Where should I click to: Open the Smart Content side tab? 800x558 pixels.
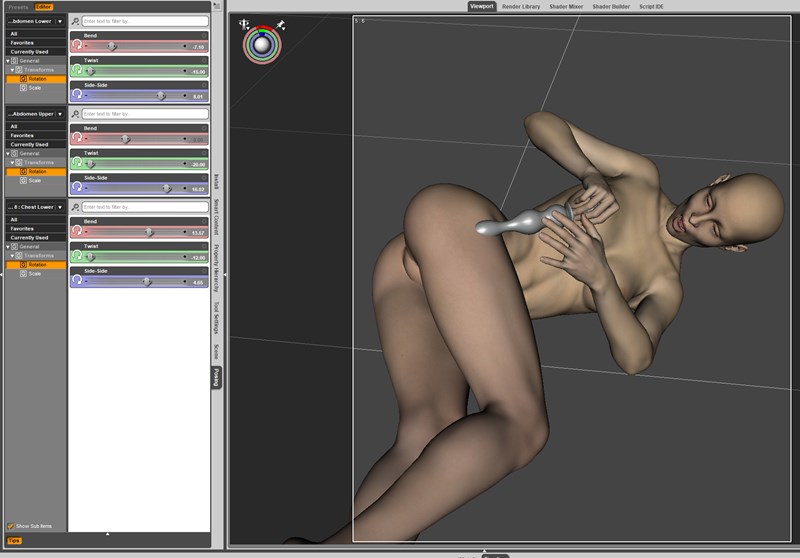[x=216, y=217]
